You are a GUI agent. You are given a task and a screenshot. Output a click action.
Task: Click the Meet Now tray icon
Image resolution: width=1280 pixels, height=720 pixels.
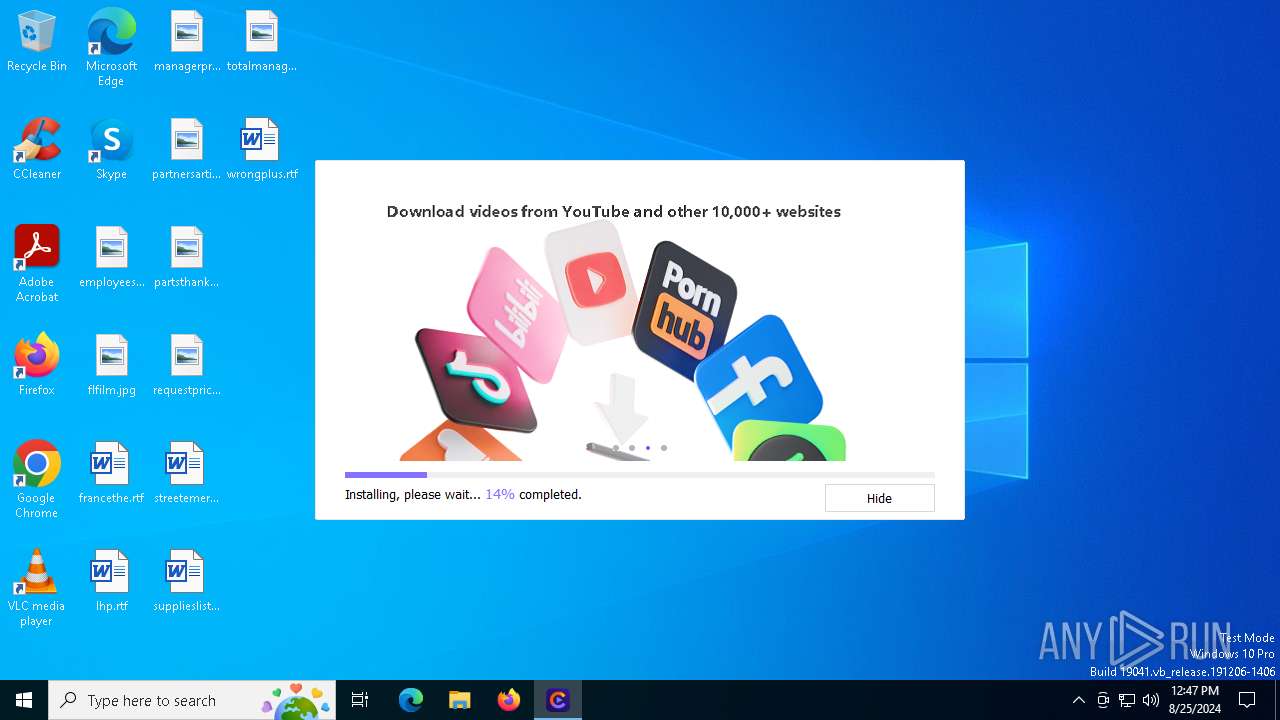pos(1103,700)
